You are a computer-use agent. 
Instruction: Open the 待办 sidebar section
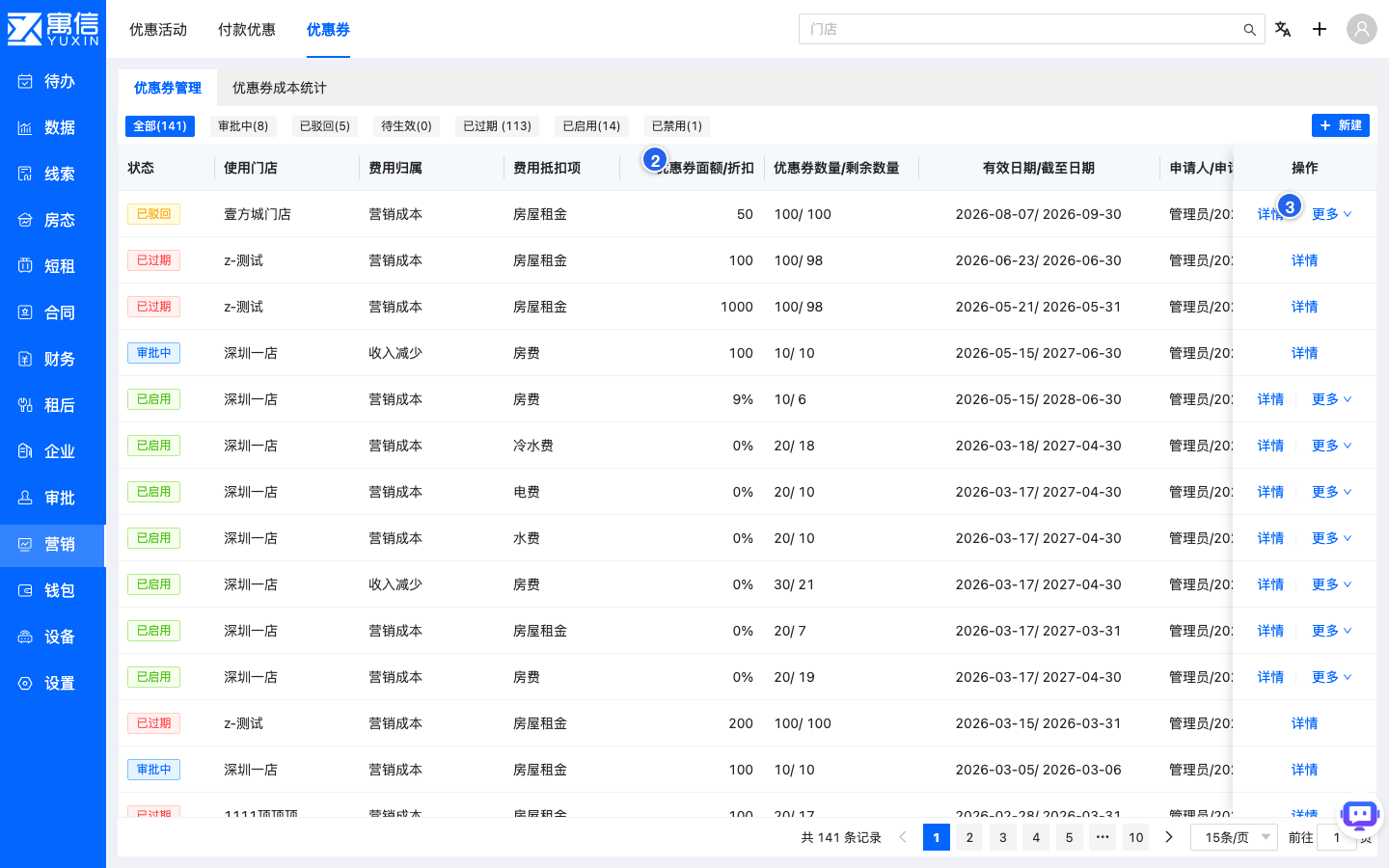[53, 81]
